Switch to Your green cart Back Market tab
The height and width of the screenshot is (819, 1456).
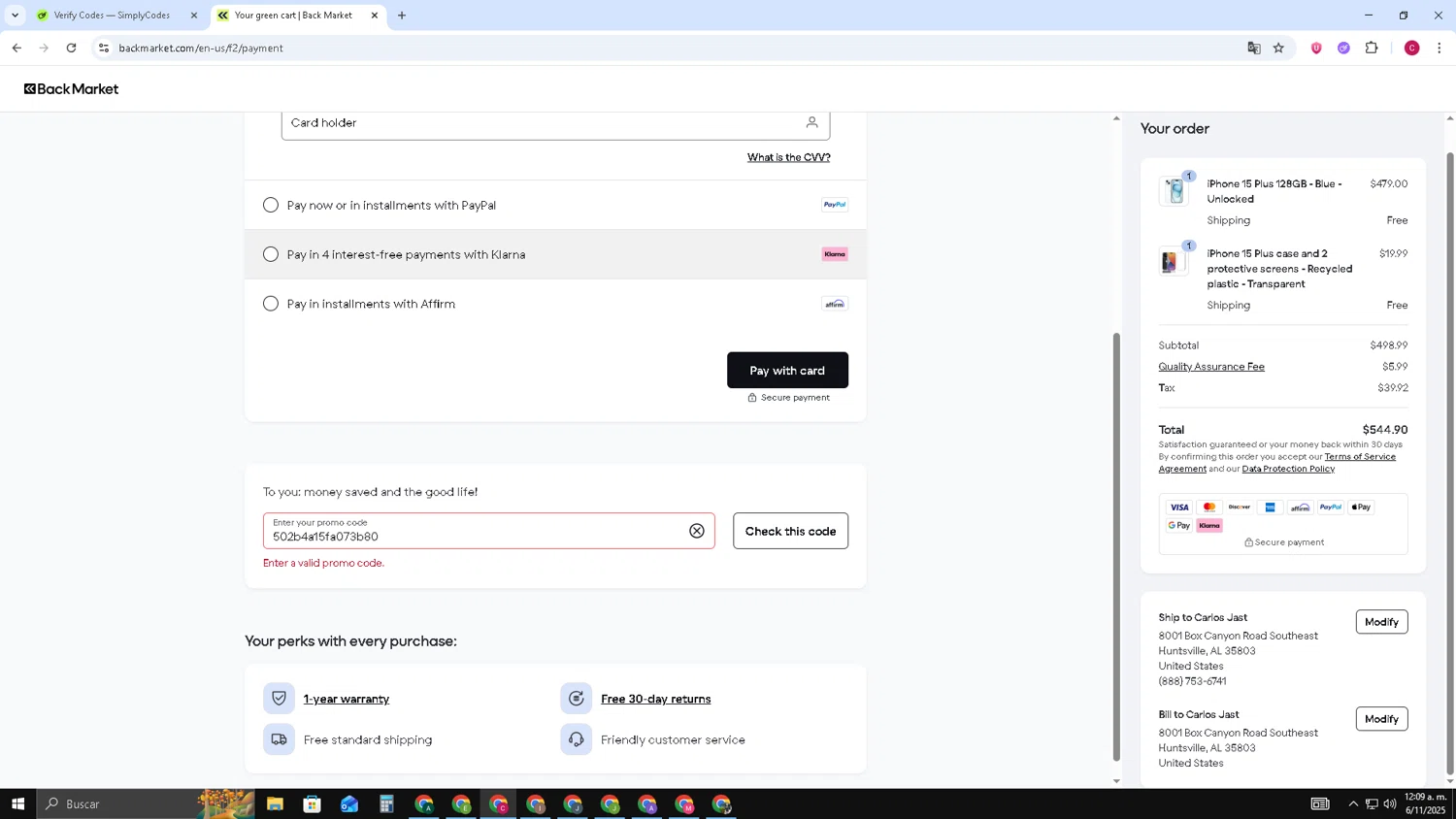[x=298, y=16]
